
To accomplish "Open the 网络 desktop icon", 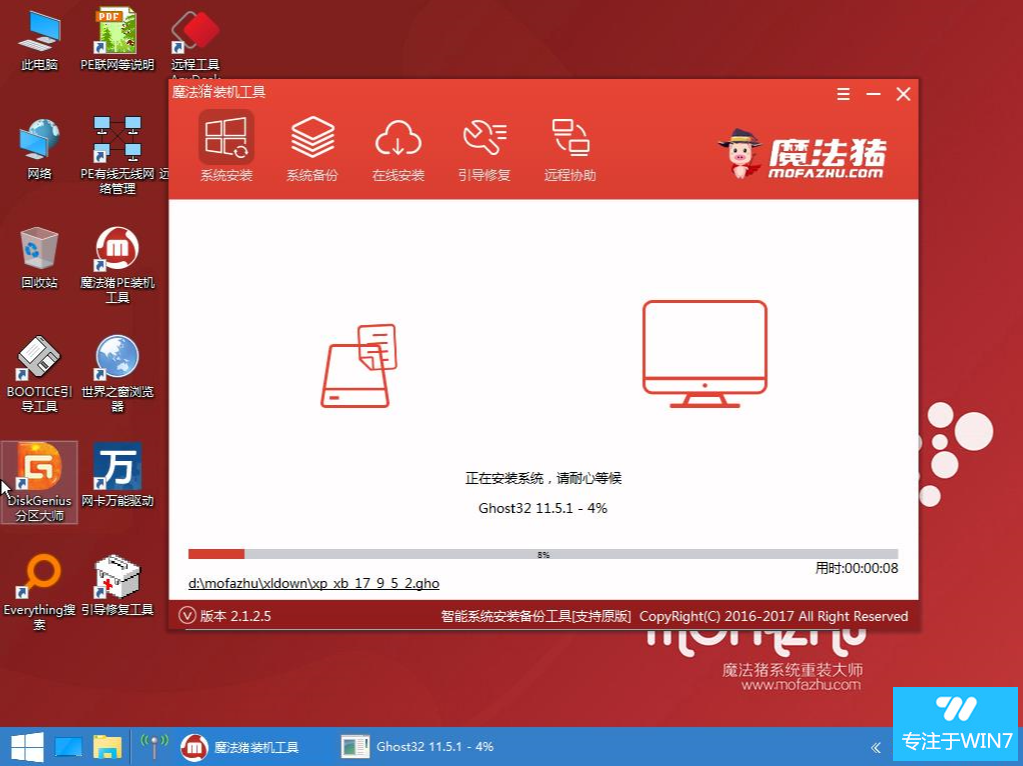I will (x=39, y=150).
